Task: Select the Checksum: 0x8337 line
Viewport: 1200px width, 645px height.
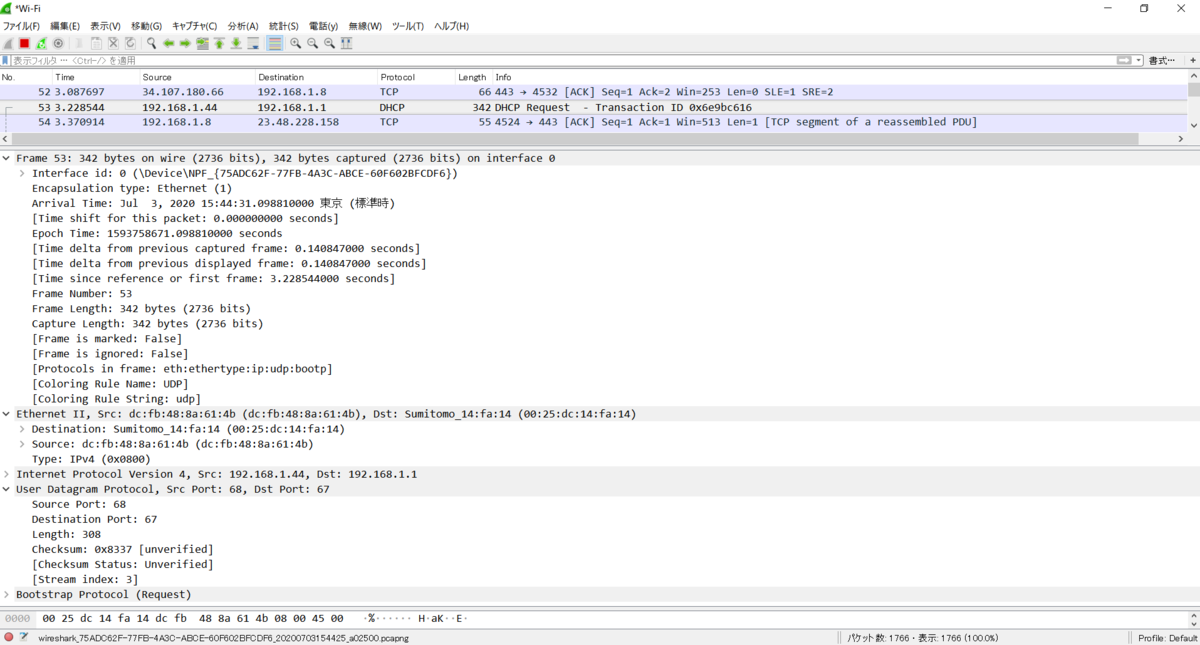Action: (x=122, y=549)
